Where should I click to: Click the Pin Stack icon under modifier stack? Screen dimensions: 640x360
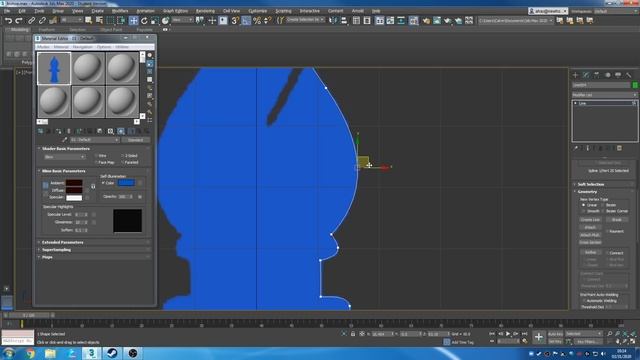pyautogui.click(x=576, y=148)
